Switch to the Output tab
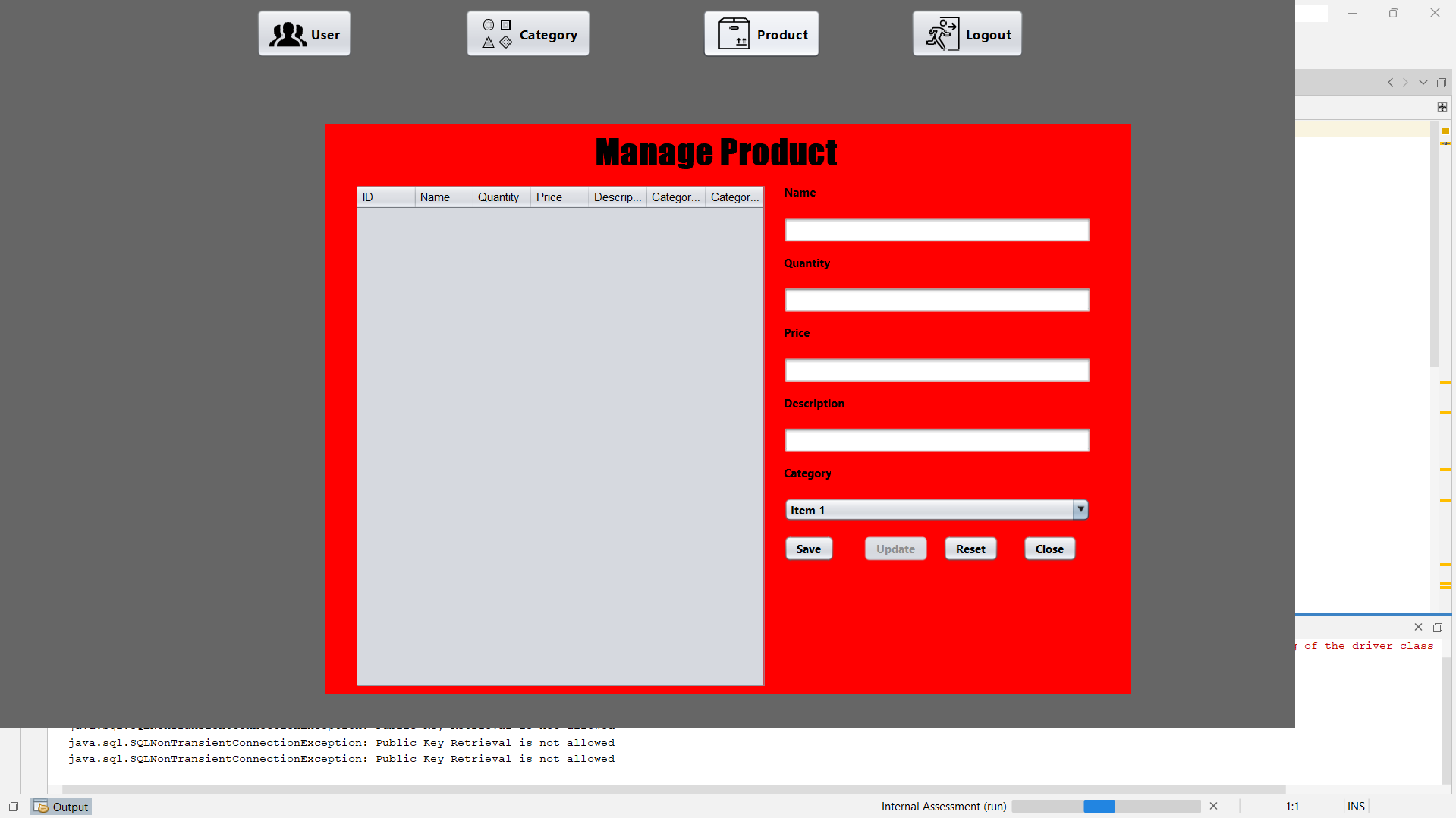The image size is (1456, 818). (x=69, y=806)
